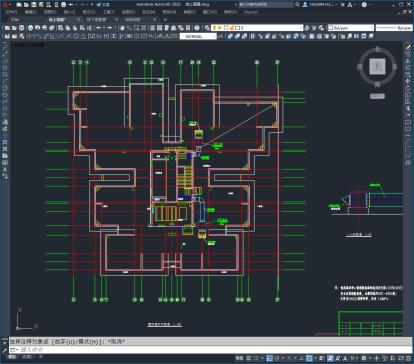The image size is (414, 364).
Task: Click the new drawing tab plus button
Action: pos(165,20)
